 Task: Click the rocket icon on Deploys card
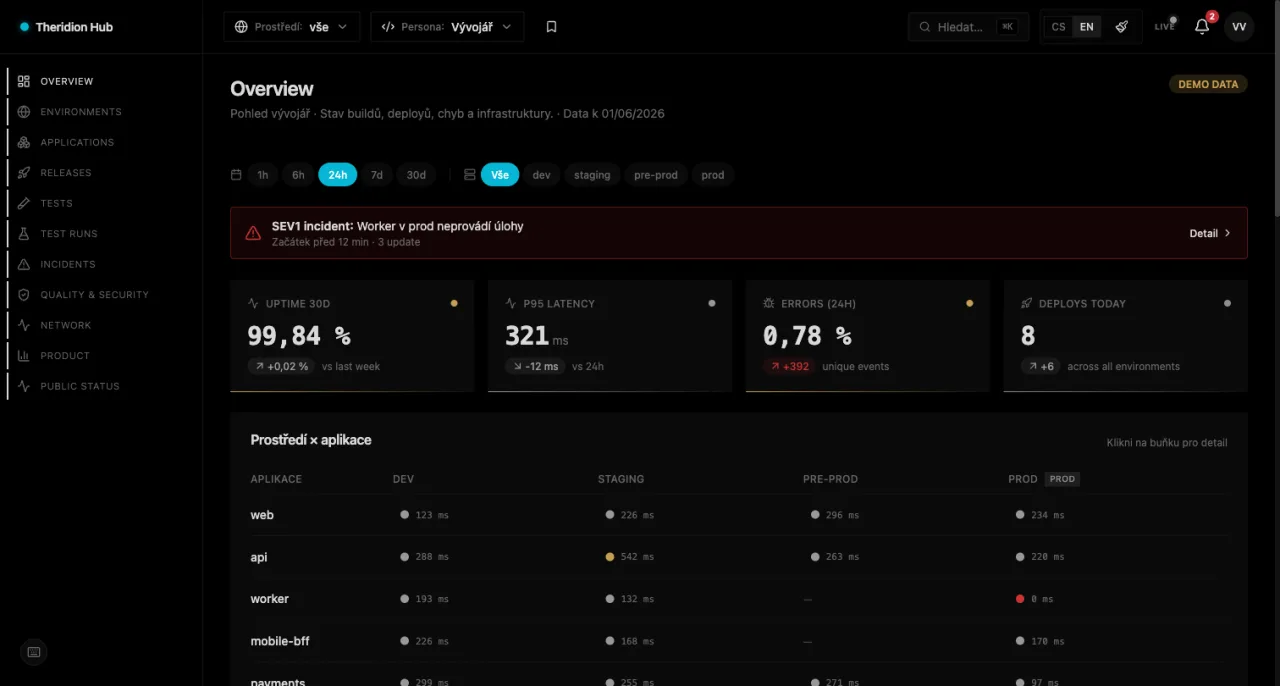pyautogui.click(x=1027, y=303)
